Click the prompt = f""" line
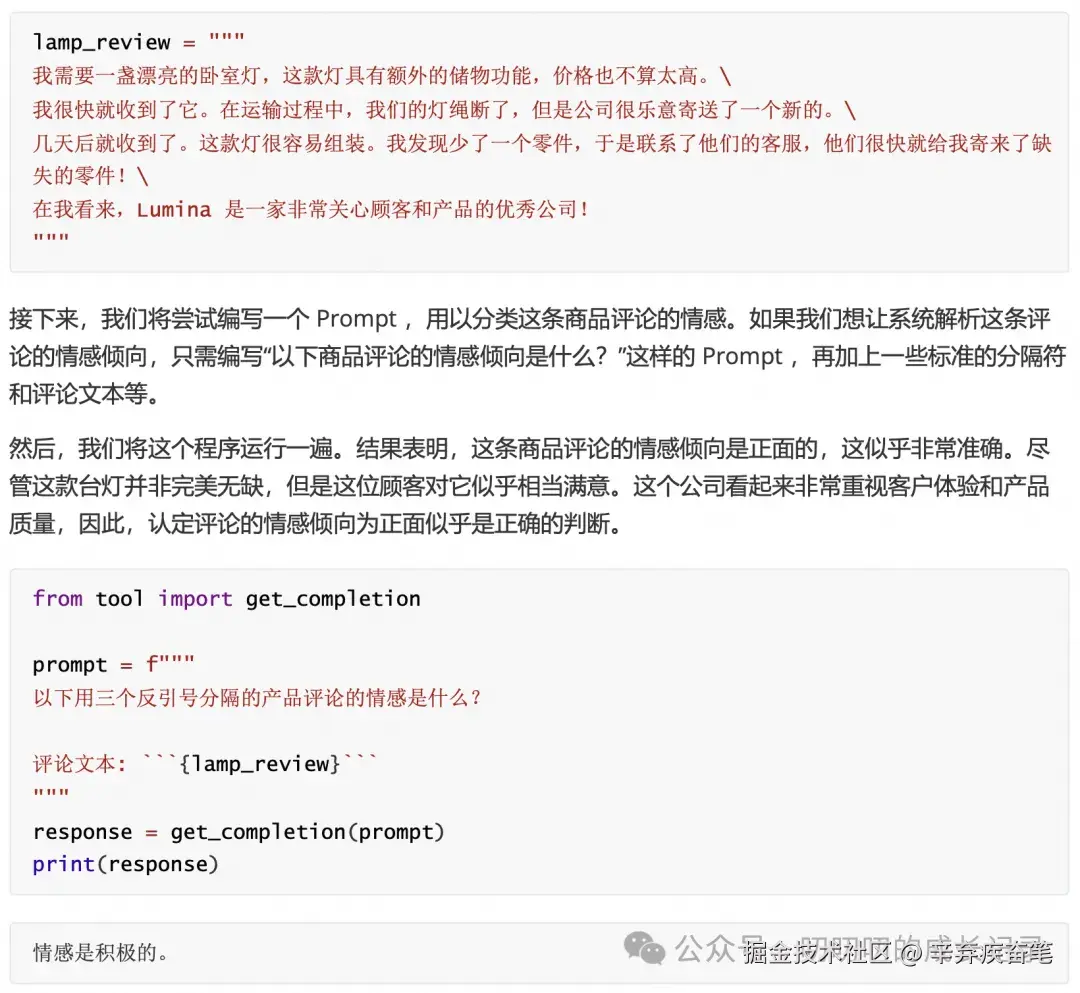This screenshot has width=1080, height=993. (x=114, y=665)
